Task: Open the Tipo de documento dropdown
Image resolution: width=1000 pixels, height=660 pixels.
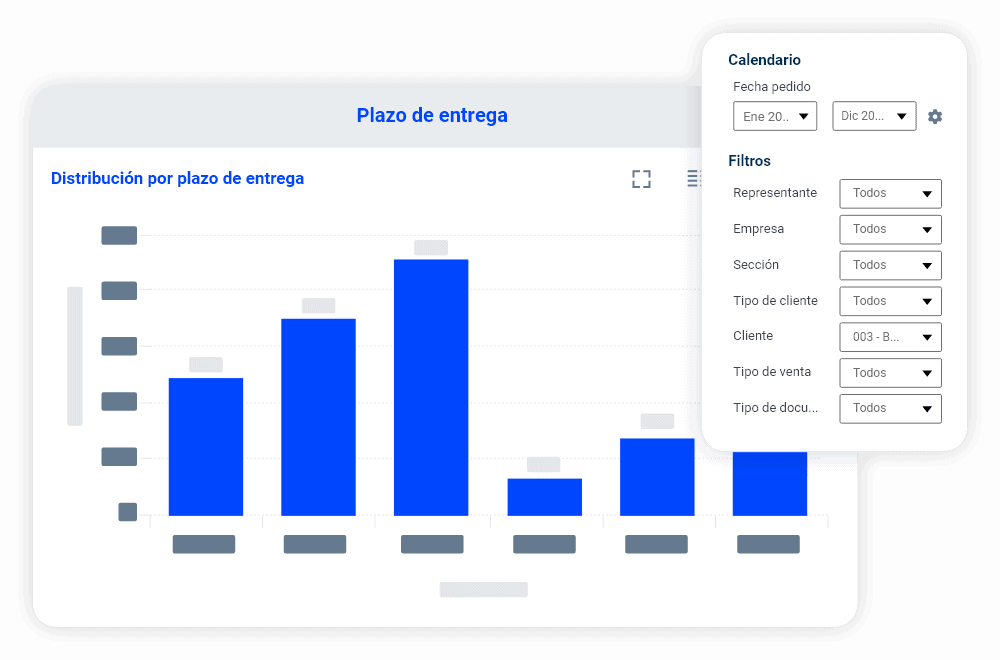Action: 890,408
